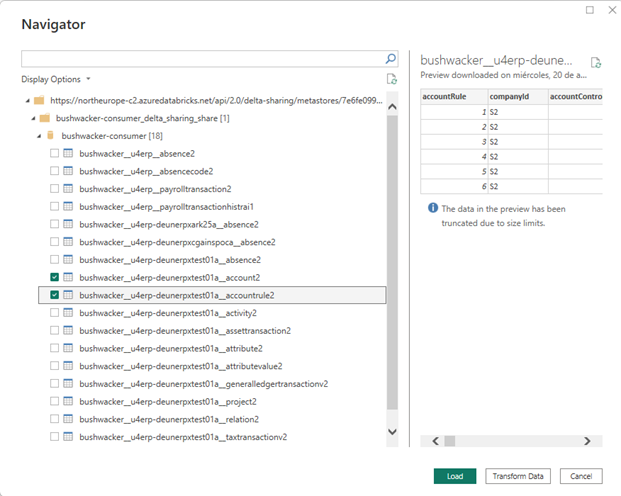
Task: Click the tree vertical scrollbar thumb
Action: point(392,263)
